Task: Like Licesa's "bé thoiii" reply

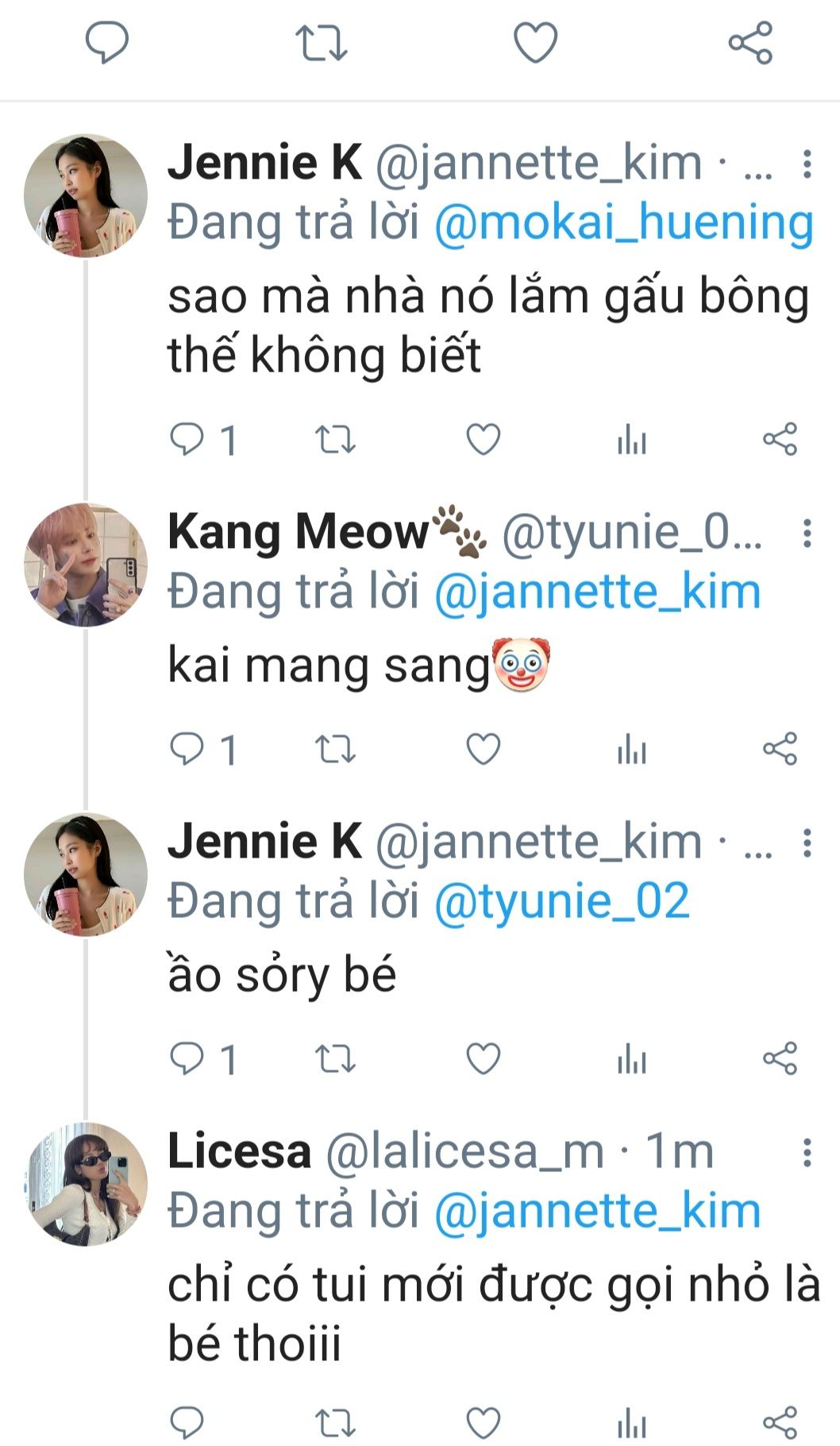Action: coord(483,1423)
